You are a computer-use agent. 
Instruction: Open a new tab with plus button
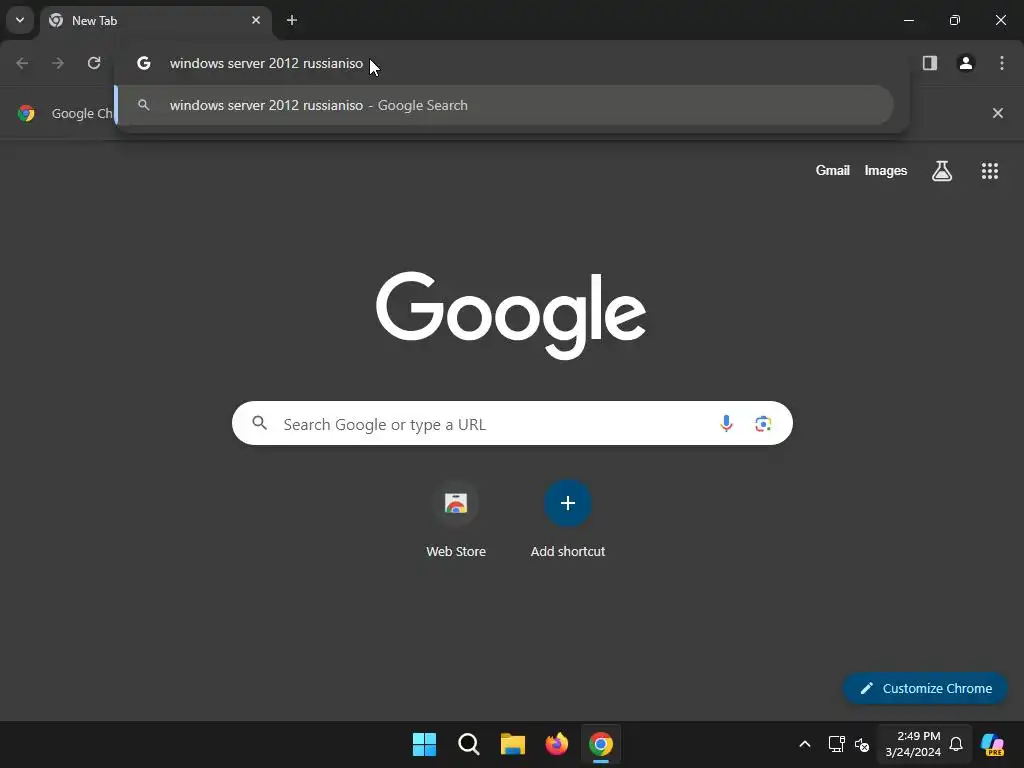click(292, 20)
